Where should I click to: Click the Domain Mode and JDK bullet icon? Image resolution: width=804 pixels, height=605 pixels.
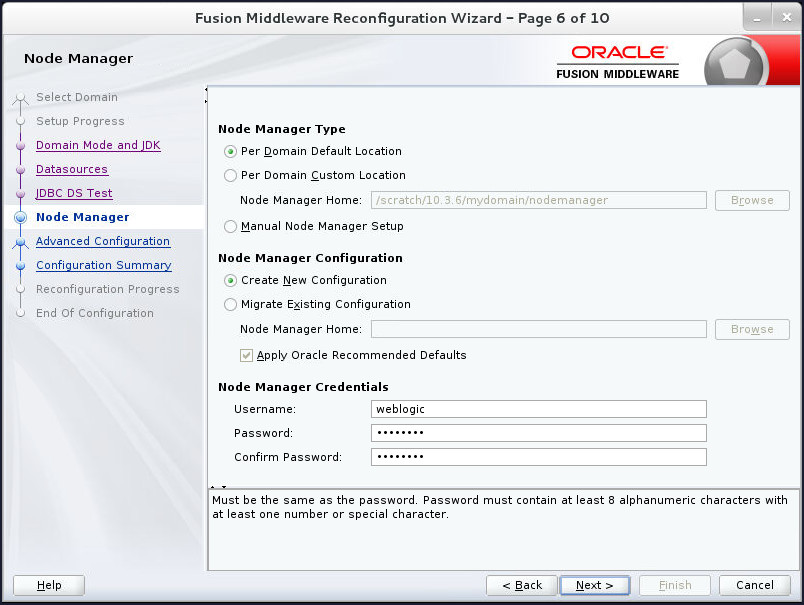pyautogui.click(x=21, y=146)
